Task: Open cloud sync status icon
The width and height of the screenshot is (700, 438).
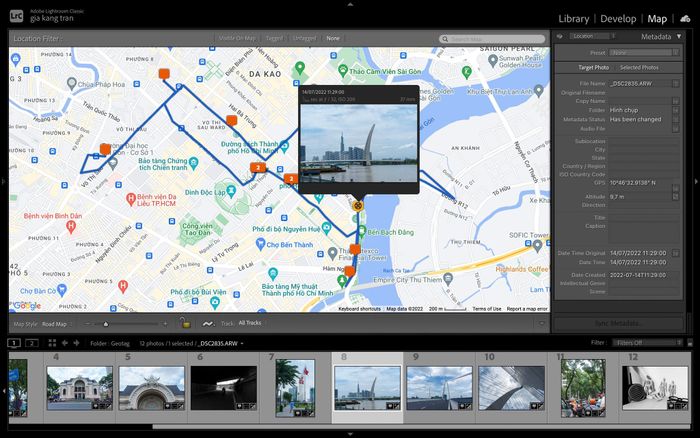Action: [685, 19]
